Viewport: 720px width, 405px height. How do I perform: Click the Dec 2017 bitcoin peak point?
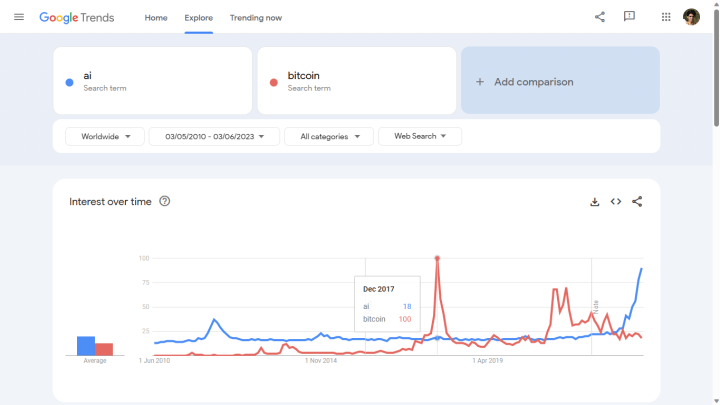click(437, 258)
